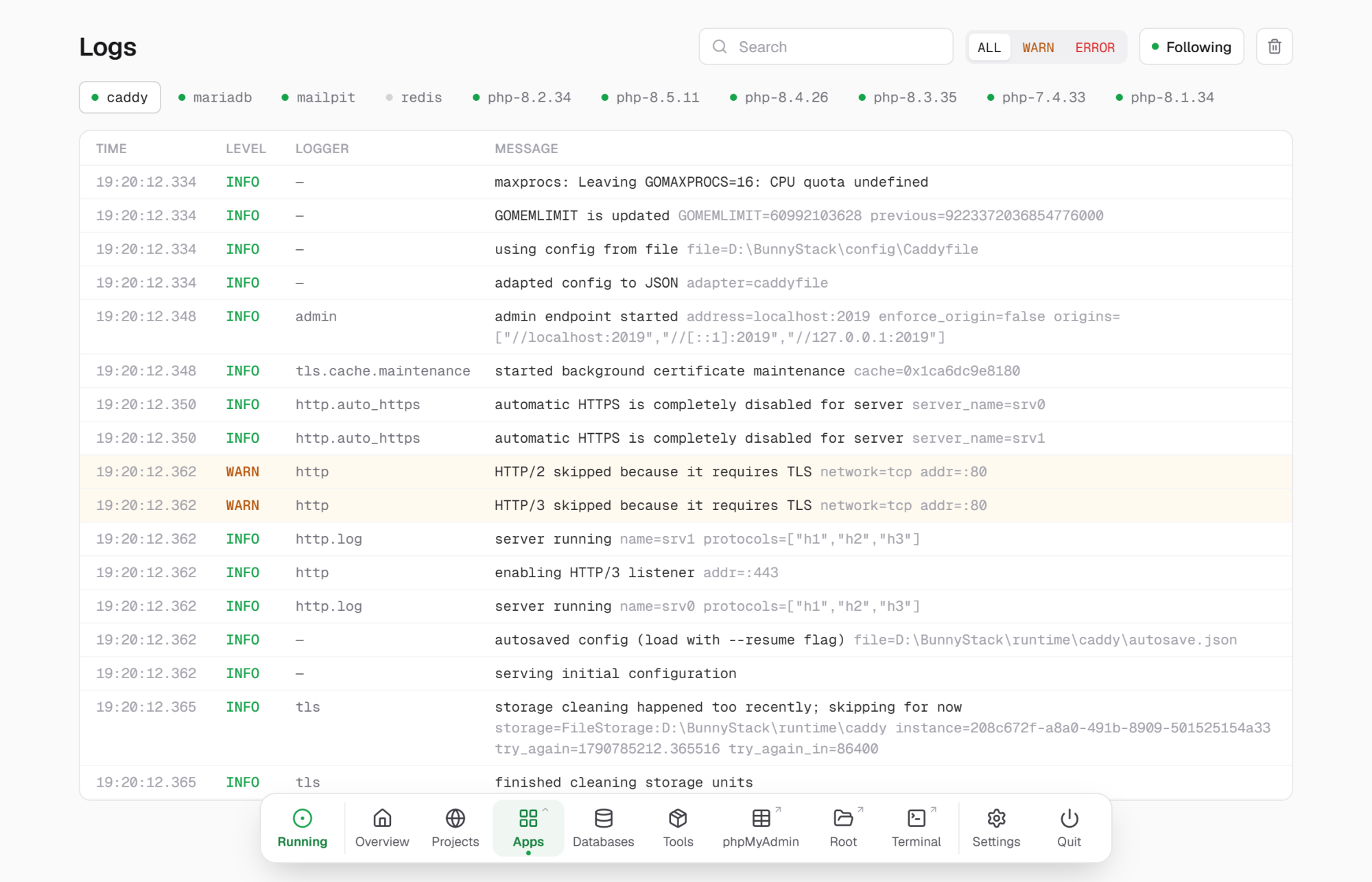The width and height of the screenshot is (1372, 882).
Task: Click the Running status icon in dock
Action: point(302,817)
